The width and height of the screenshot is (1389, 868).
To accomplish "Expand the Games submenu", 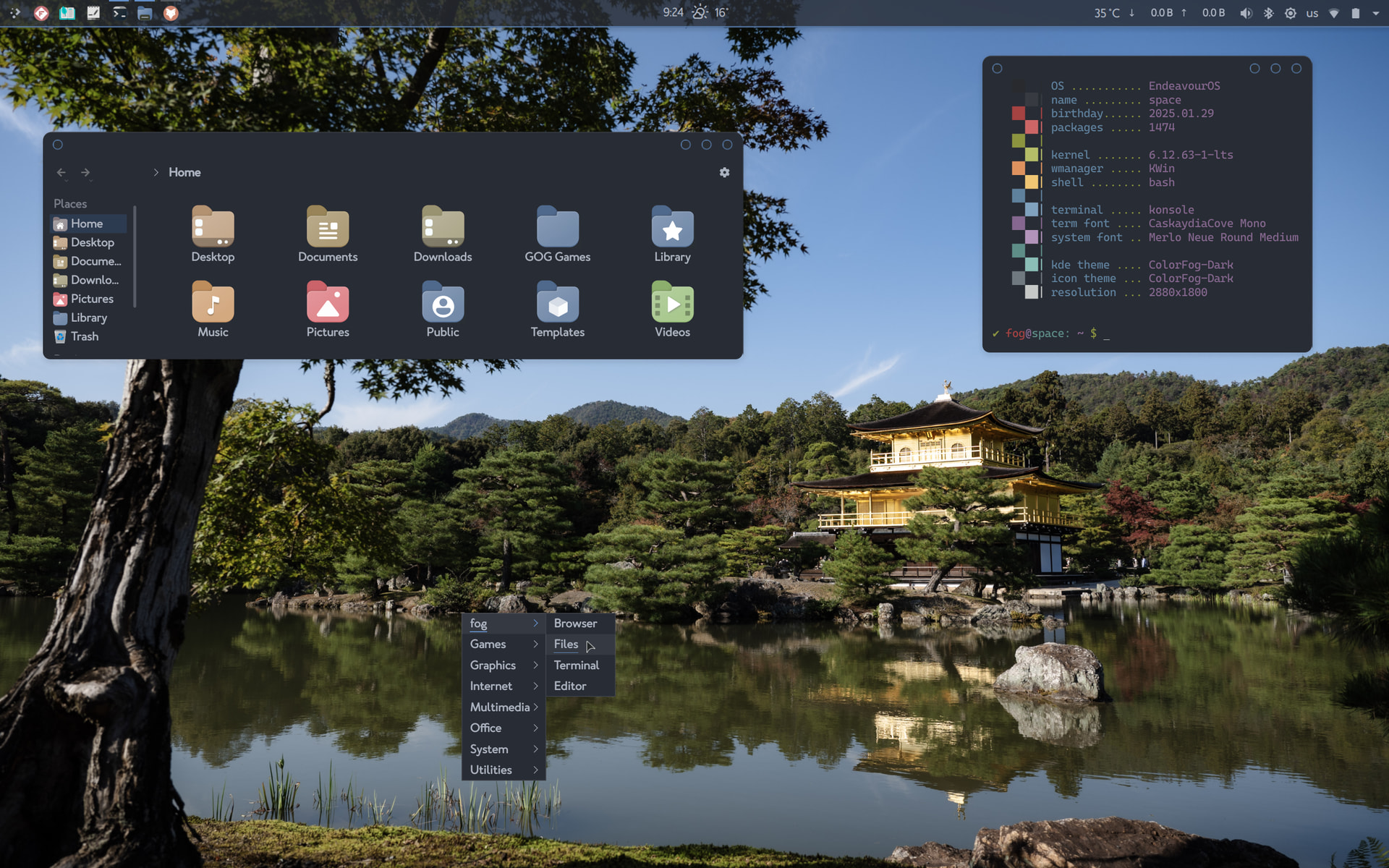I will click(x=503, y=644).
